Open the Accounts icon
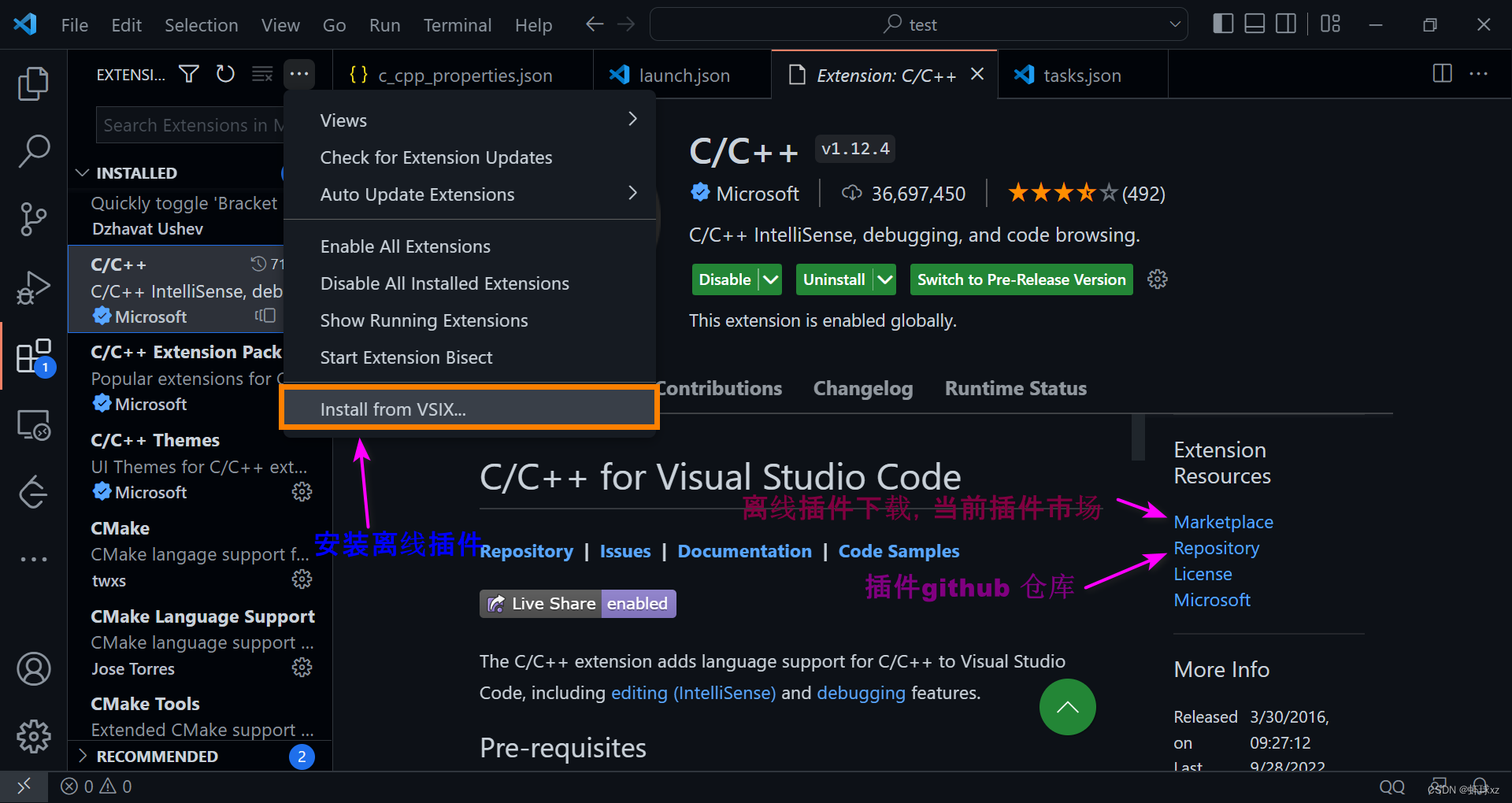The width and height of the screenshot is (1512, 803). pos(33,669)
